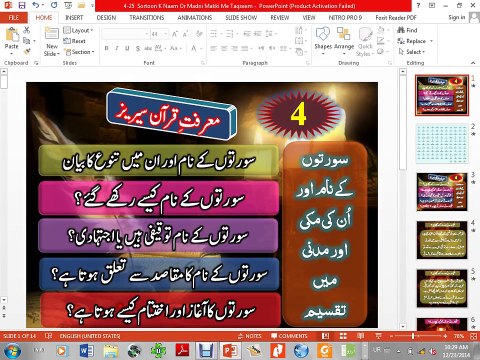480x360 pixels.
Task: Switch to the DESIGN tab
Action: [x=106, y=17]
